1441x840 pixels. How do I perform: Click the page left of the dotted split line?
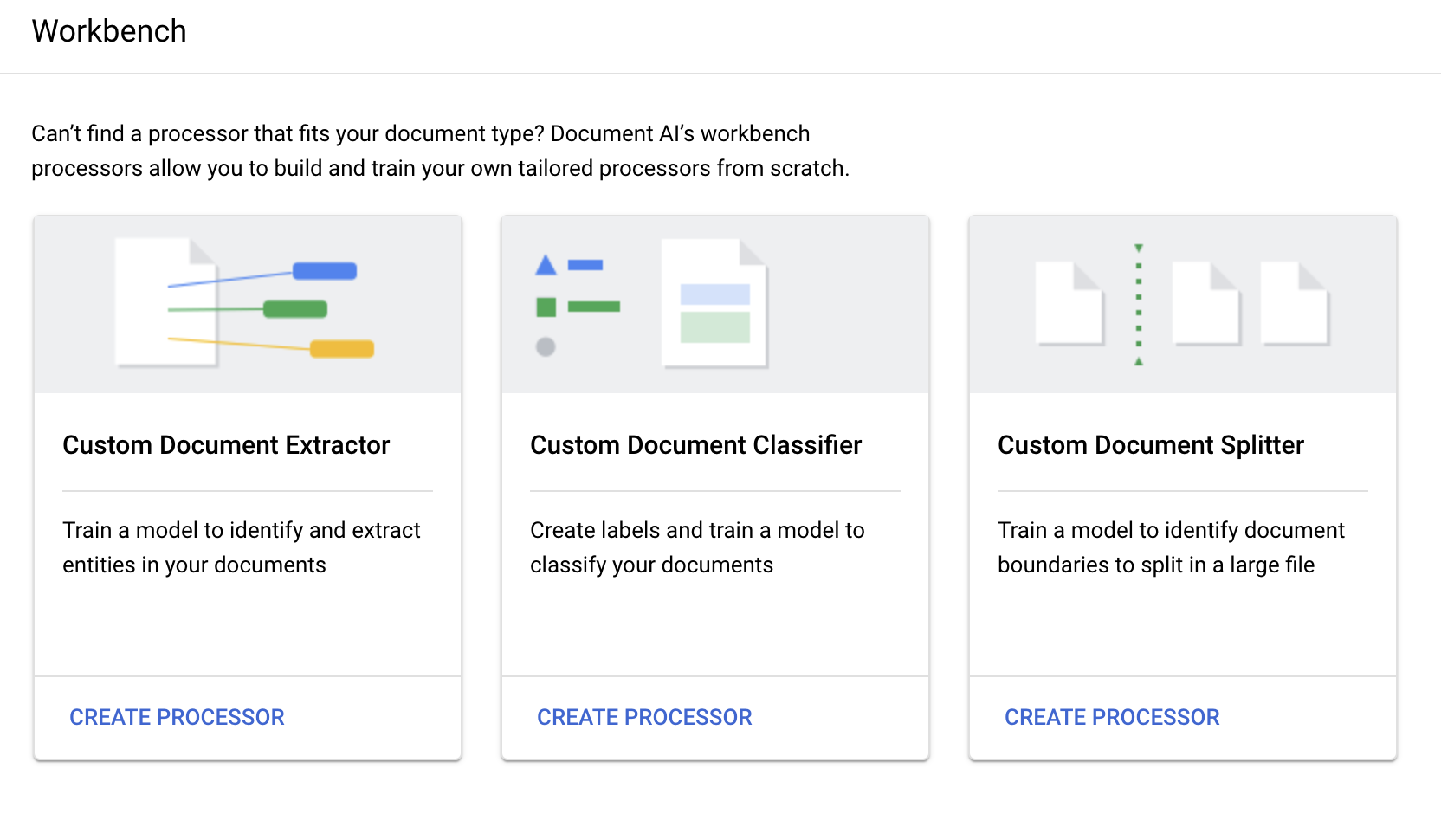(1069, 304)
